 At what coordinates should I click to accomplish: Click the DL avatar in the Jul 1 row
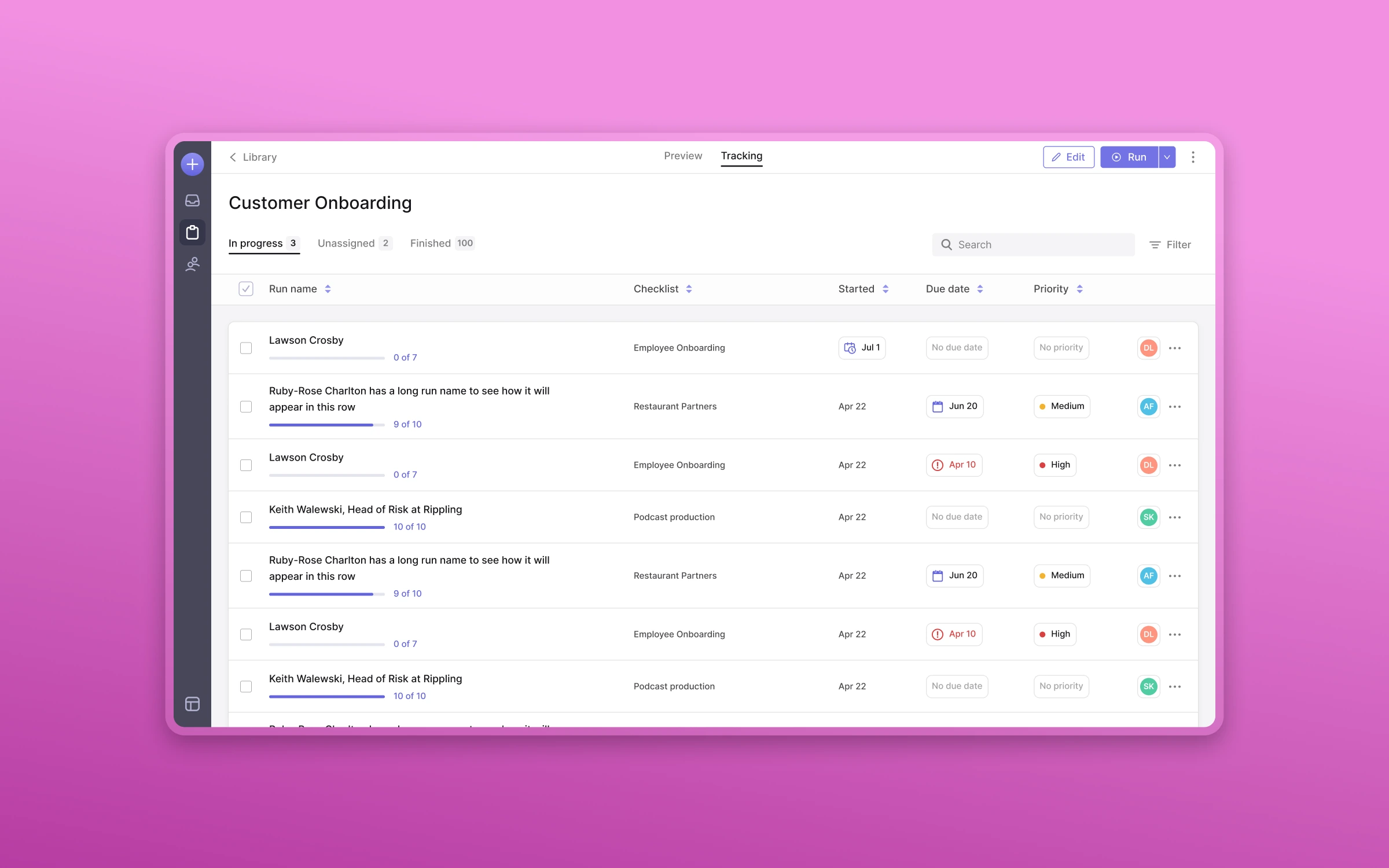(x=1148, y=348)
